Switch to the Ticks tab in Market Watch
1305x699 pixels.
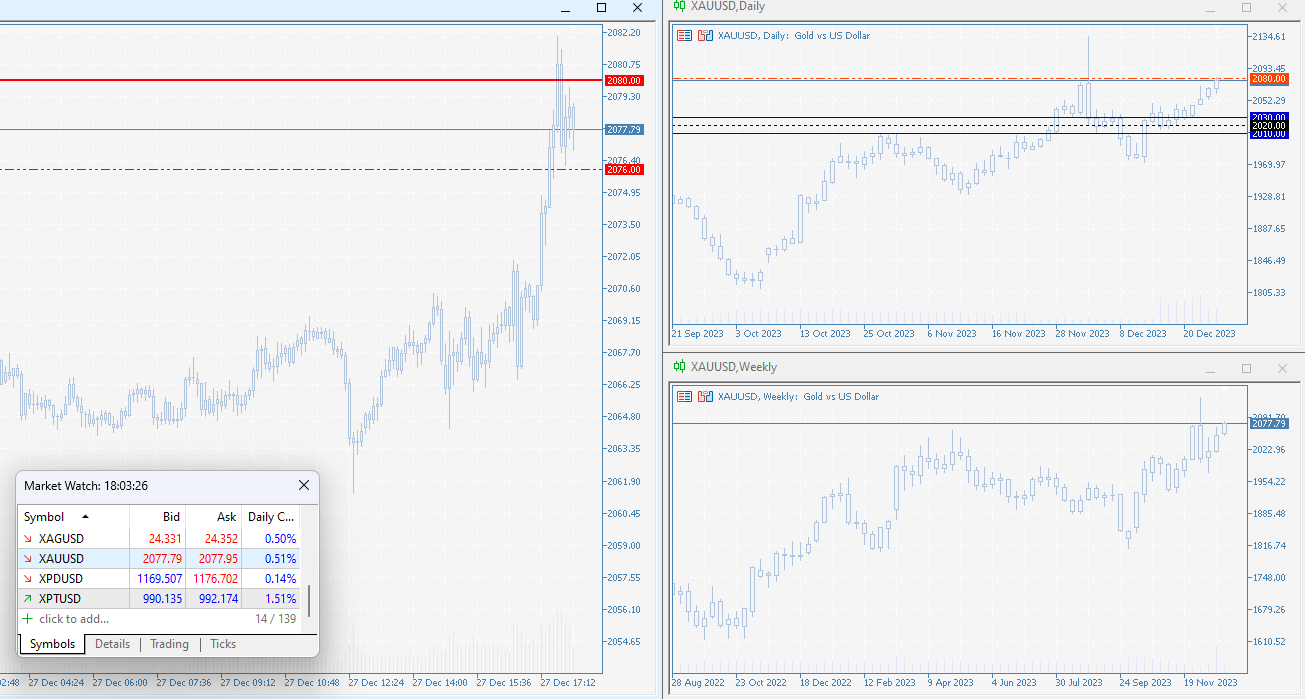coord(223,644)
